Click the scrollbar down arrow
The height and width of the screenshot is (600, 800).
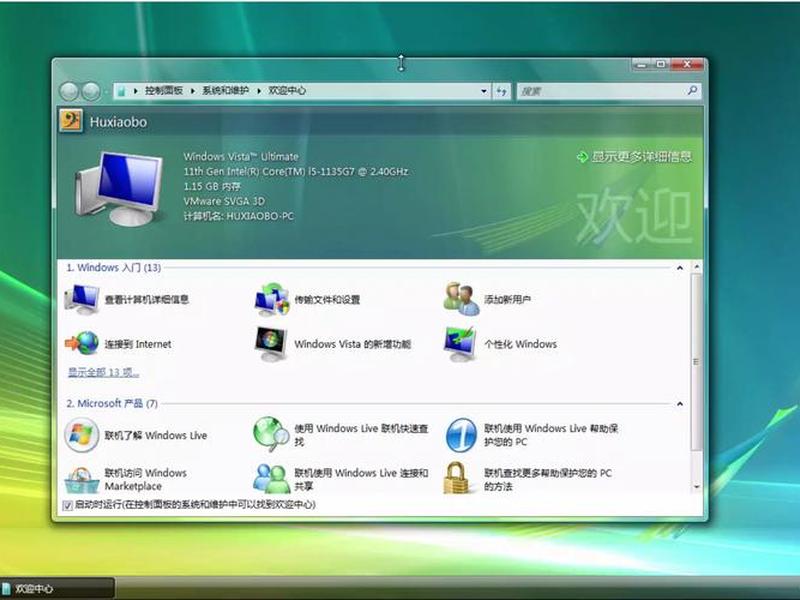coord(696,487)
